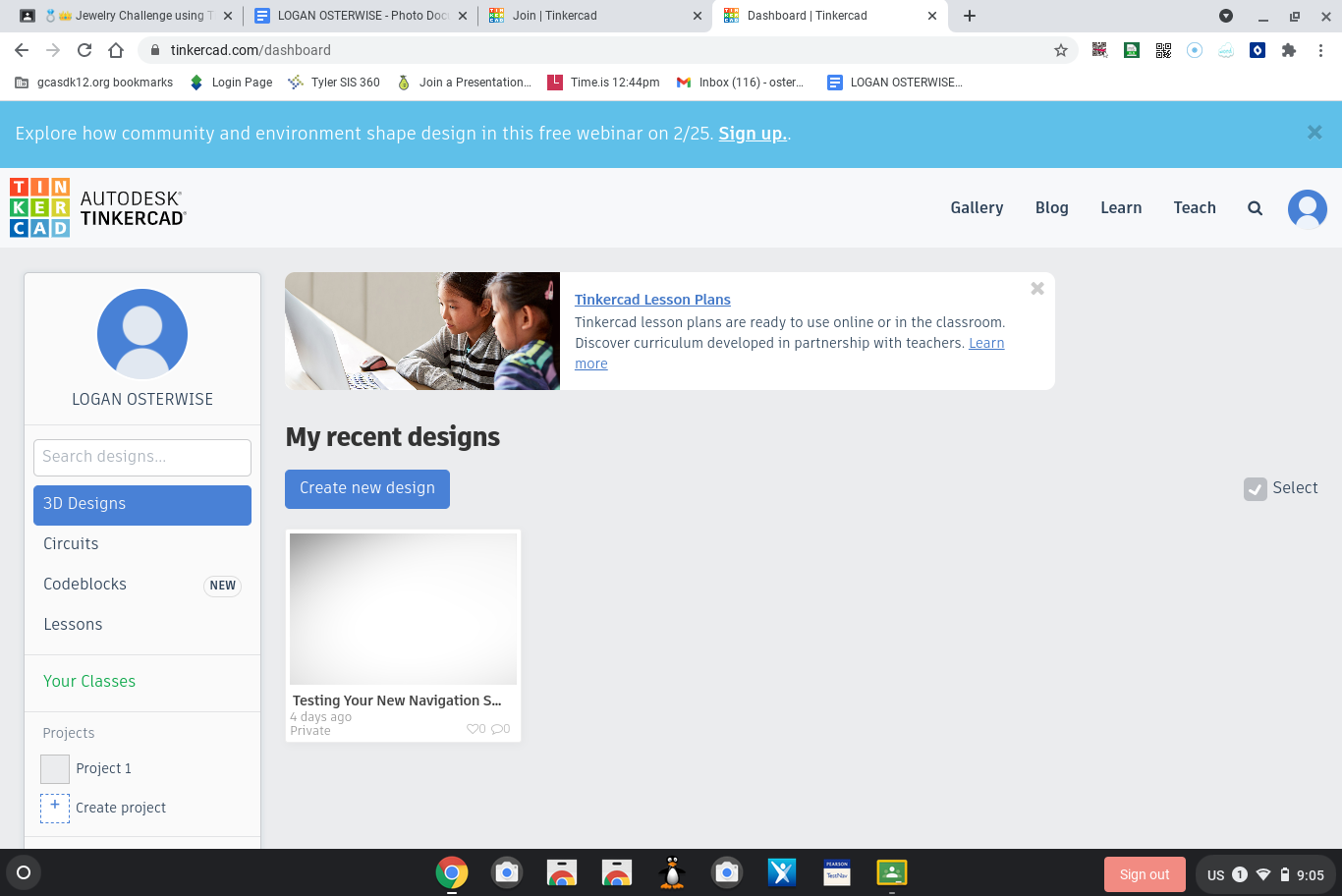The width and height of the screenshot is (1342, 896).
Task: Click the plus icon beside Create project
Action: coord(55,808)
